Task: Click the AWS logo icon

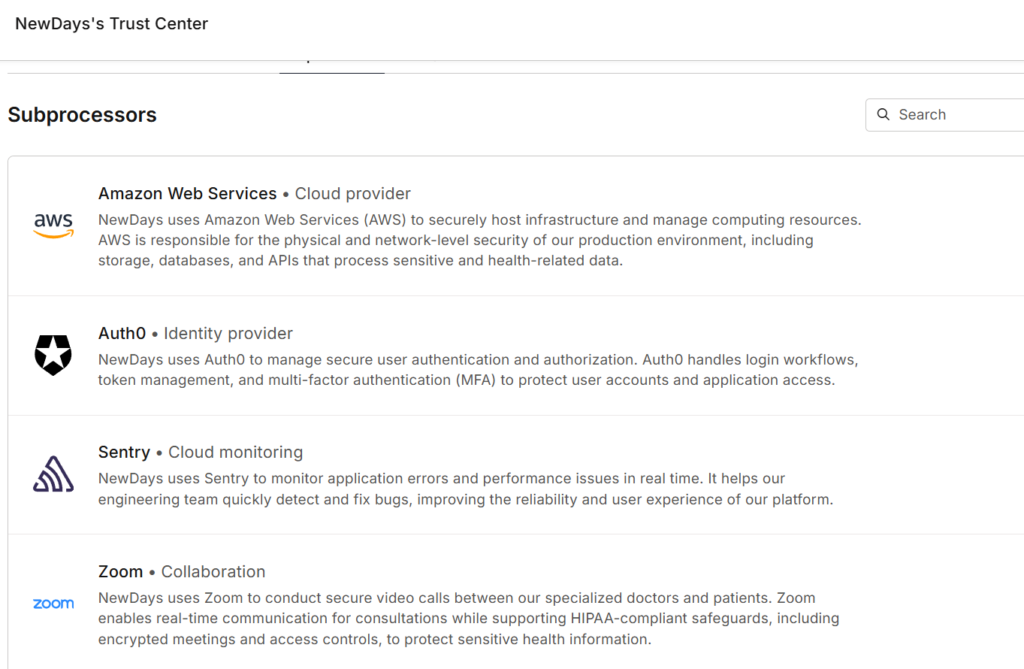Action: tap(53, 226)
